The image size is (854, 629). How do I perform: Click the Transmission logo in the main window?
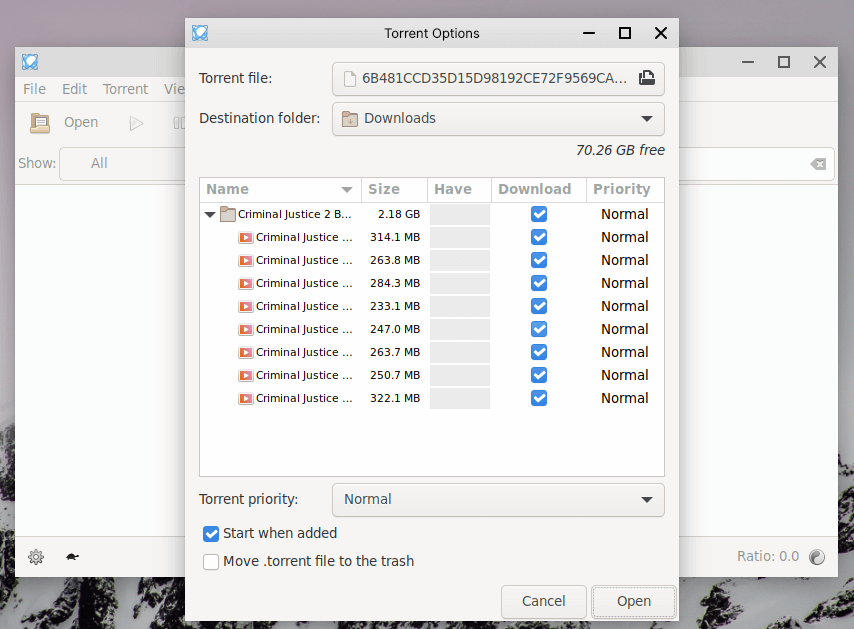tap(30, 62)
